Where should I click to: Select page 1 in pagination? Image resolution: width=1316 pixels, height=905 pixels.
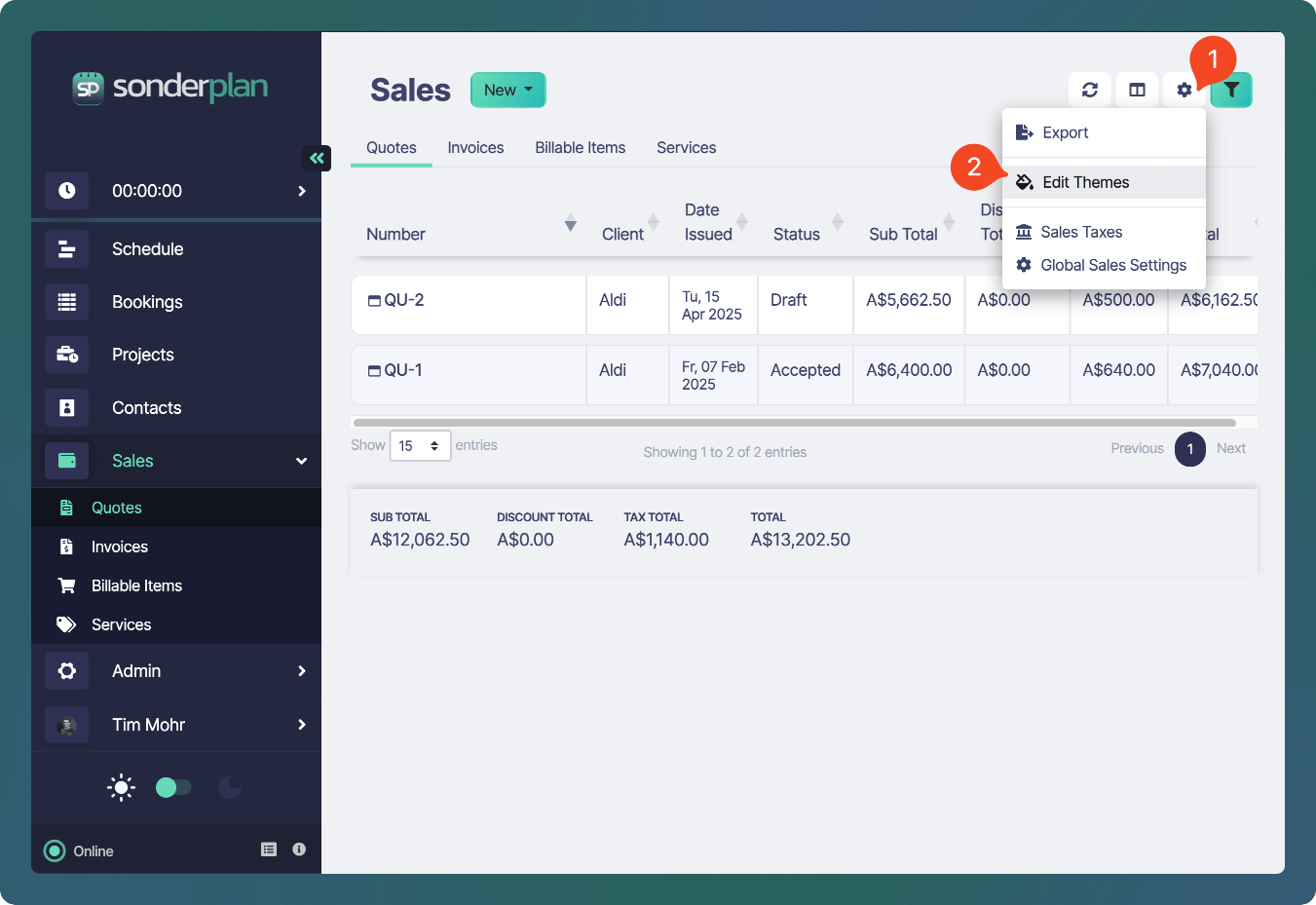[x=1190, y=449]
